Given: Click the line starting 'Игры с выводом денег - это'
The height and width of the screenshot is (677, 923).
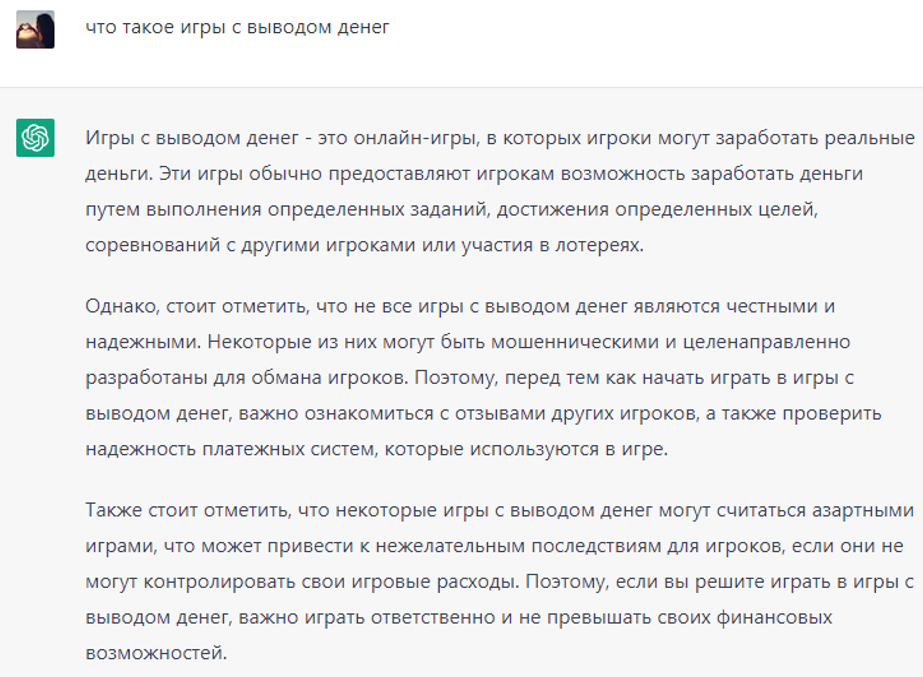Looking at the screenshot, I should 500,138.
